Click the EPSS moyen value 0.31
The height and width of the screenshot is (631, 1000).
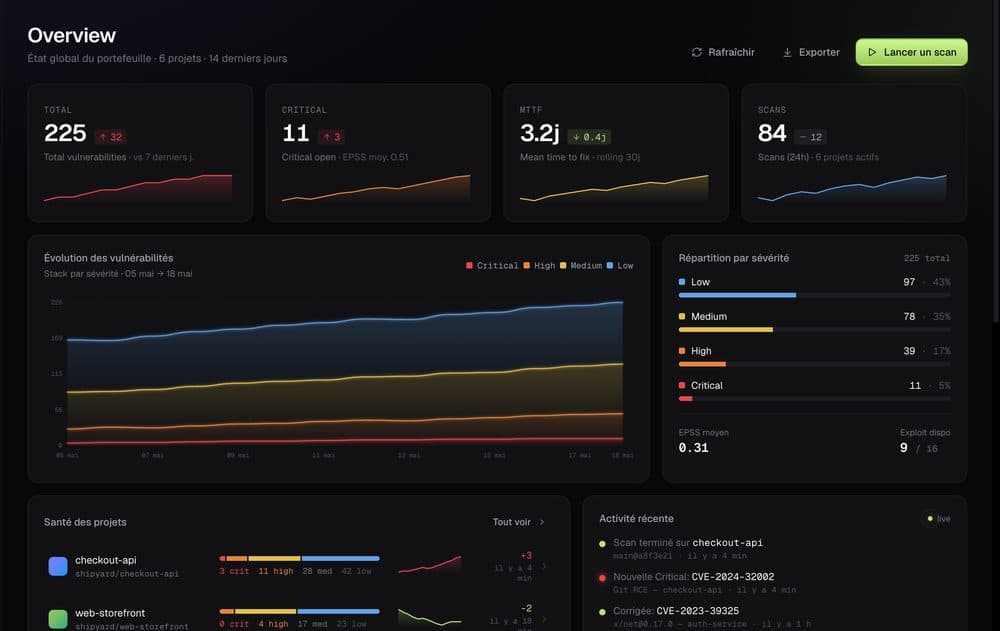point(693,448)
